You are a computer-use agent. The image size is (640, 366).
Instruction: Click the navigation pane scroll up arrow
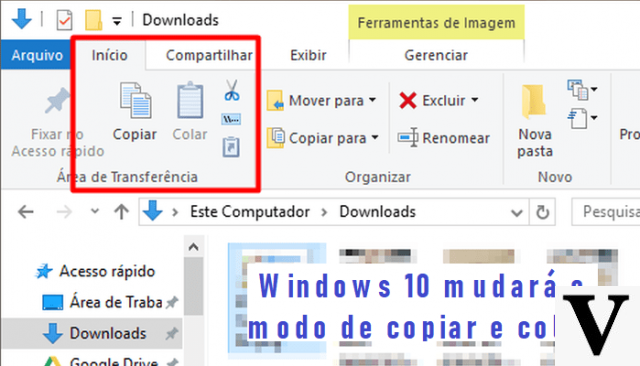[193, 247]
